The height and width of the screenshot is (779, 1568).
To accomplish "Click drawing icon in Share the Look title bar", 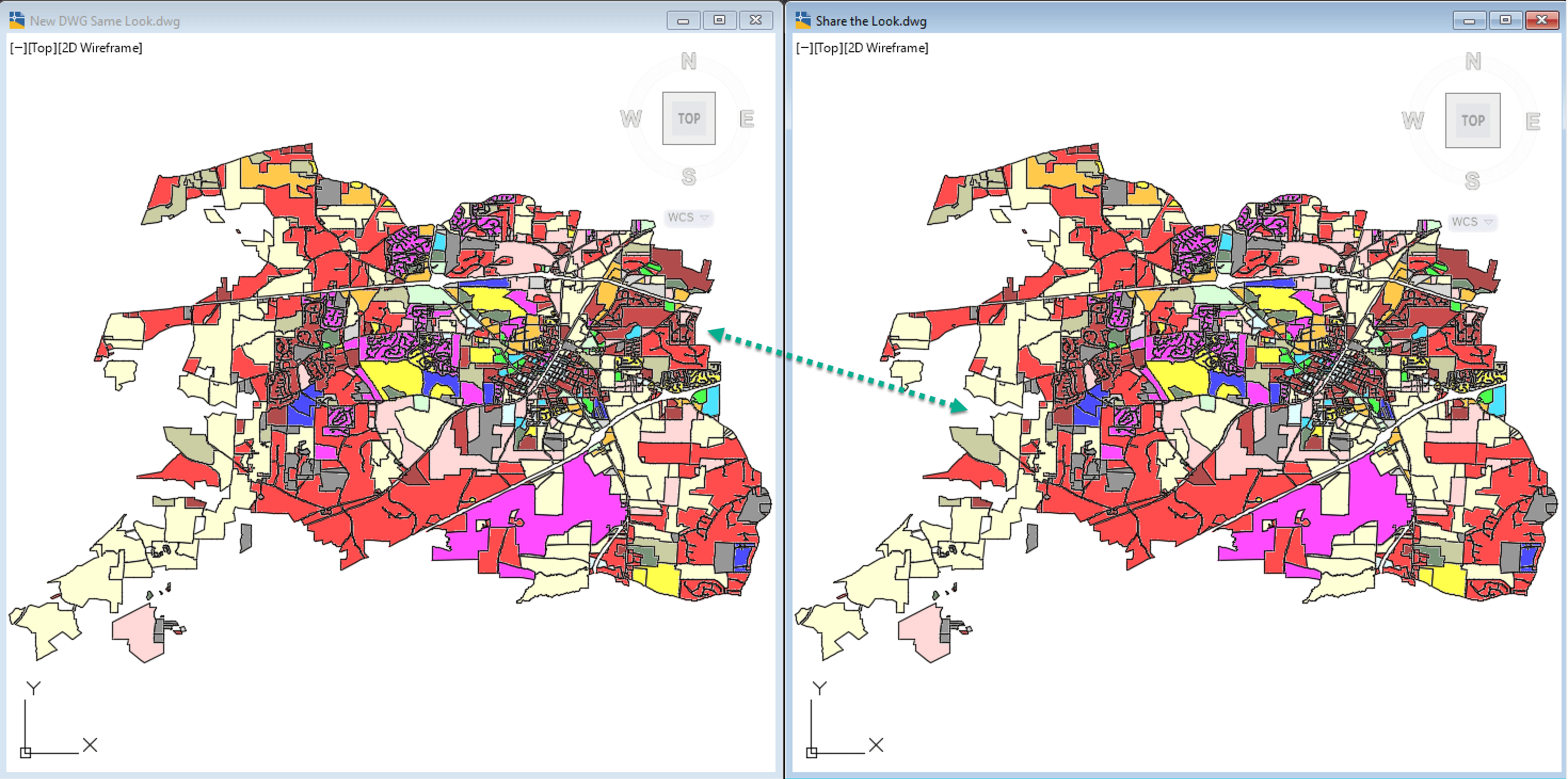I will tap(803, 20).
